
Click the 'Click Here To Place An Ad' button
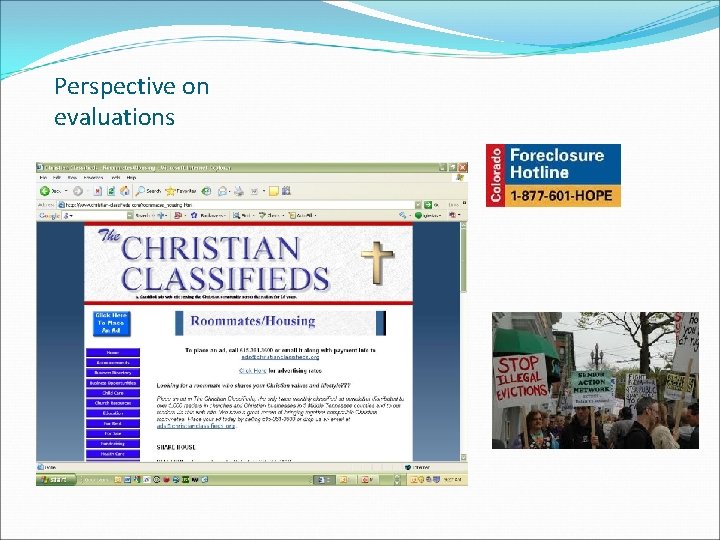click(112, 323)
